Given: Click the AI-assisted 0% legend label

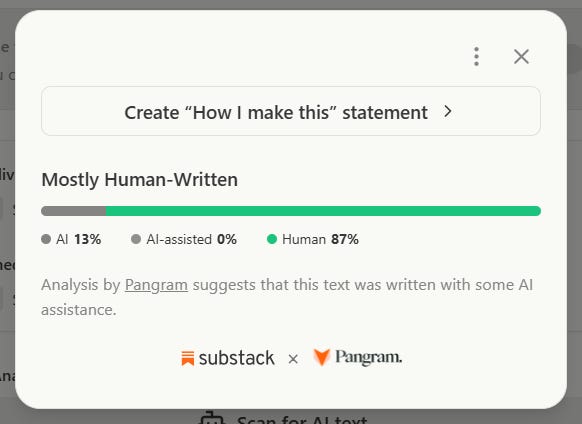Looking at the screenshot, I should pos(192,239).
